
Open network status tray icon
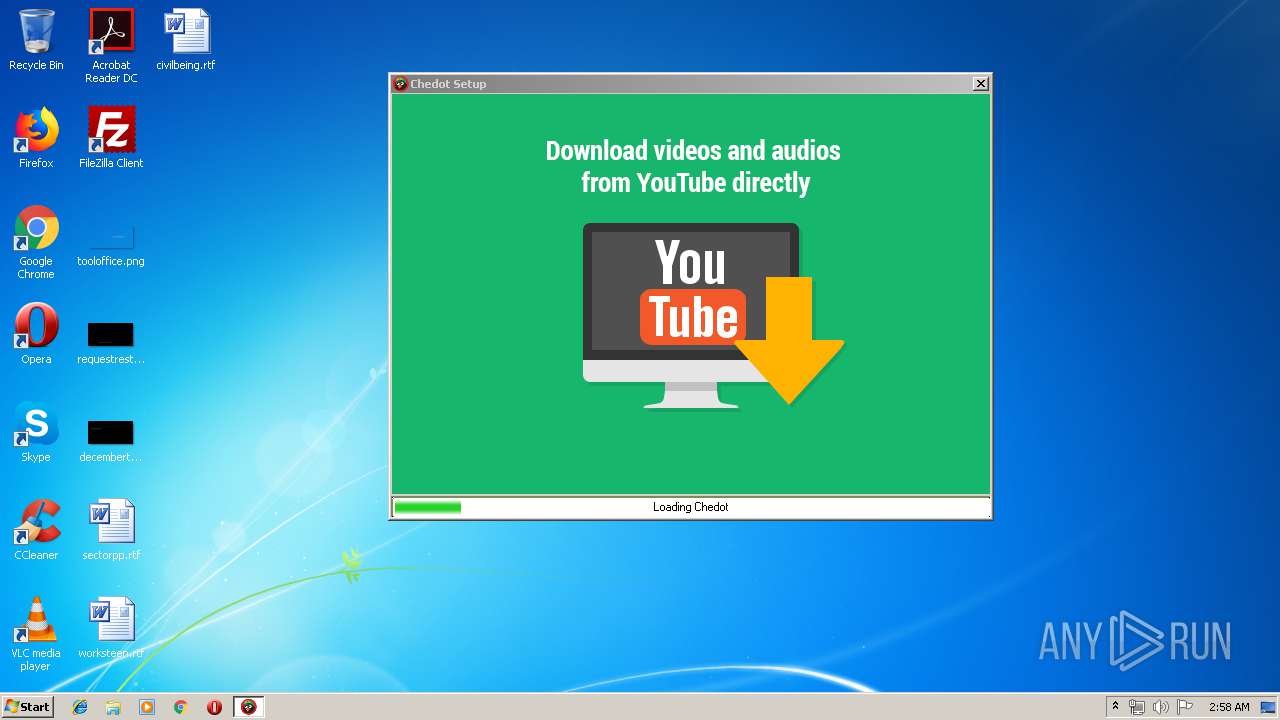[x=1137, y=707]
